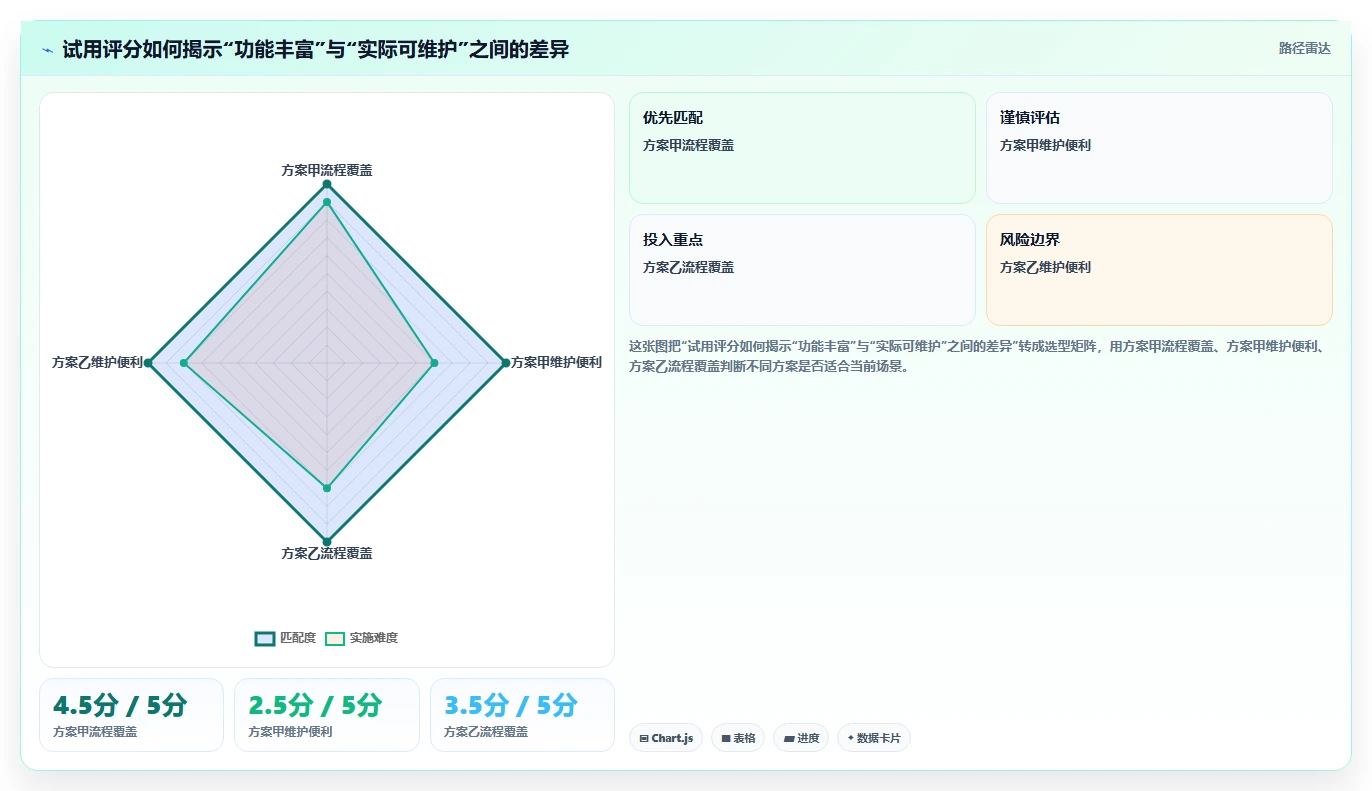Open the 优先匹配 card
Viewport: 1372px width, 791px height.
[802, 148]
